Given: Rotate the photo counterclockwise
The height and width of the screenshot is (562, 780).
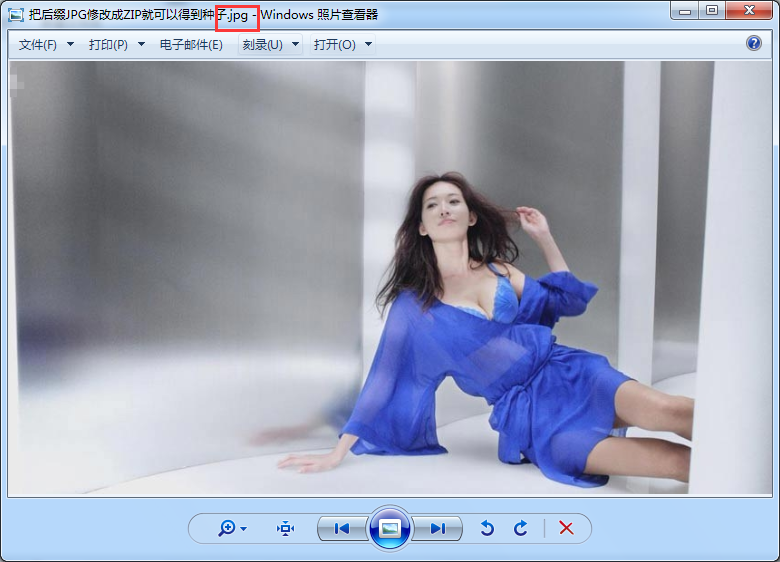Looking at the screenshot, I should (487, 528).
